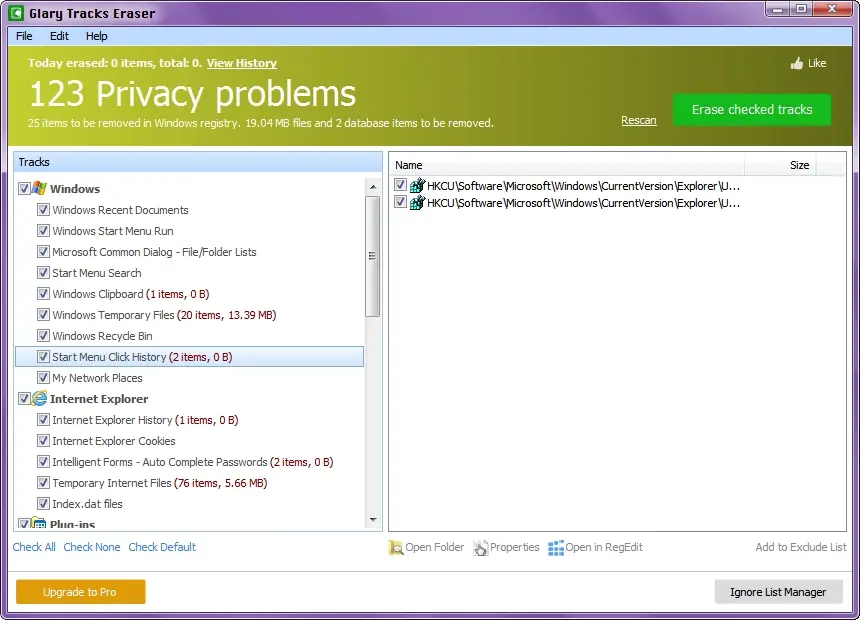Viewport: 860px width, 620px height.
Task: Click the tracks list scroll up arrow
Action: coord(373,187)
